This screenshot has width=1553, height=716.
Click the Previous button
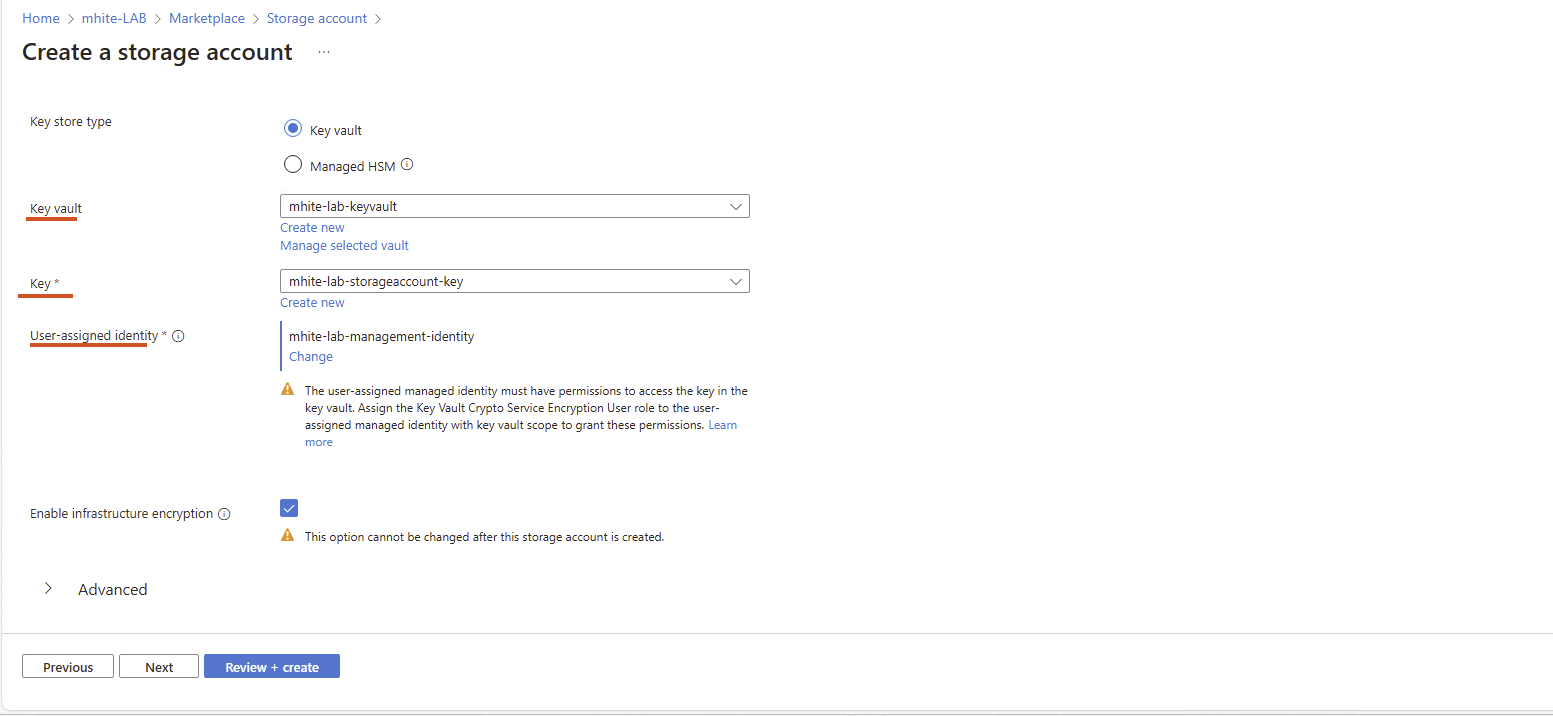[x=68, y=667]
